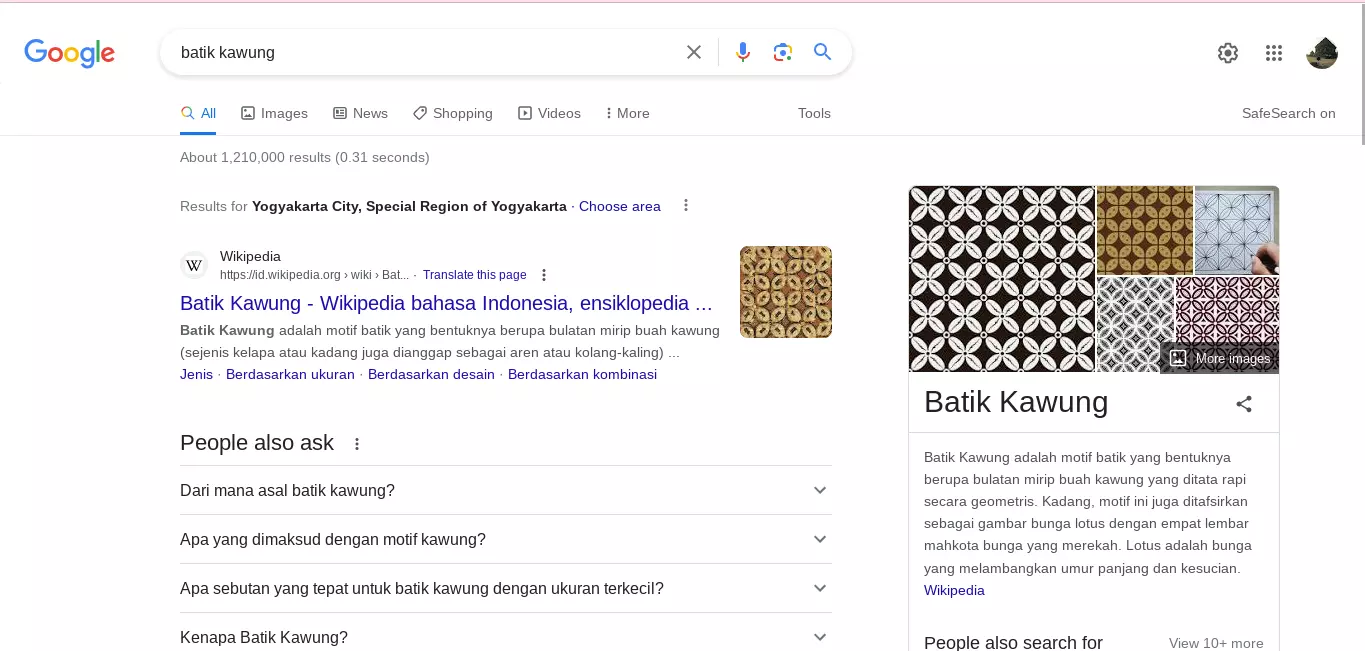Open the Google apps grid icon
This screenshot has width=1365, height=651.
tap(1274, 53)
